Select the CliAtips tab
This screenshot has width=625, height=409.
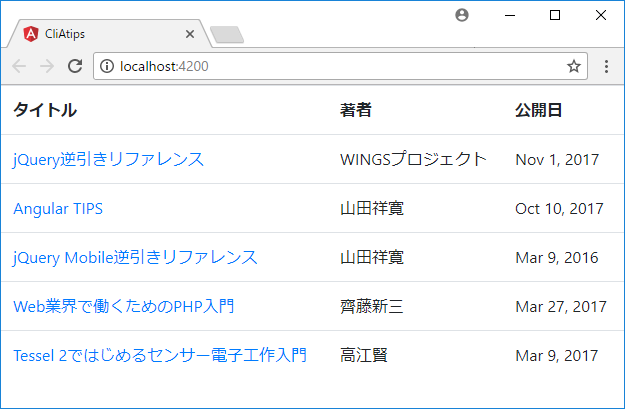(108, 34)
